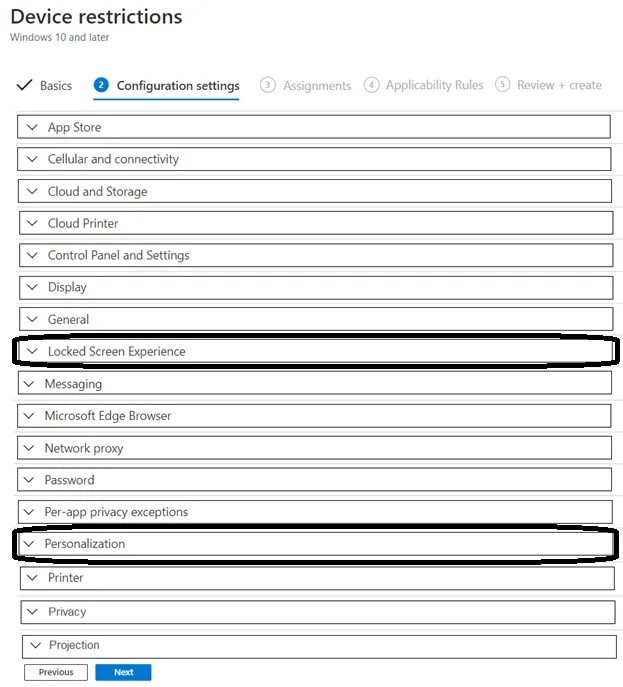Image resolution: width=623 pixels, height=687 pixels.
Task: Open the Password section
Action: tap(314, 480)
